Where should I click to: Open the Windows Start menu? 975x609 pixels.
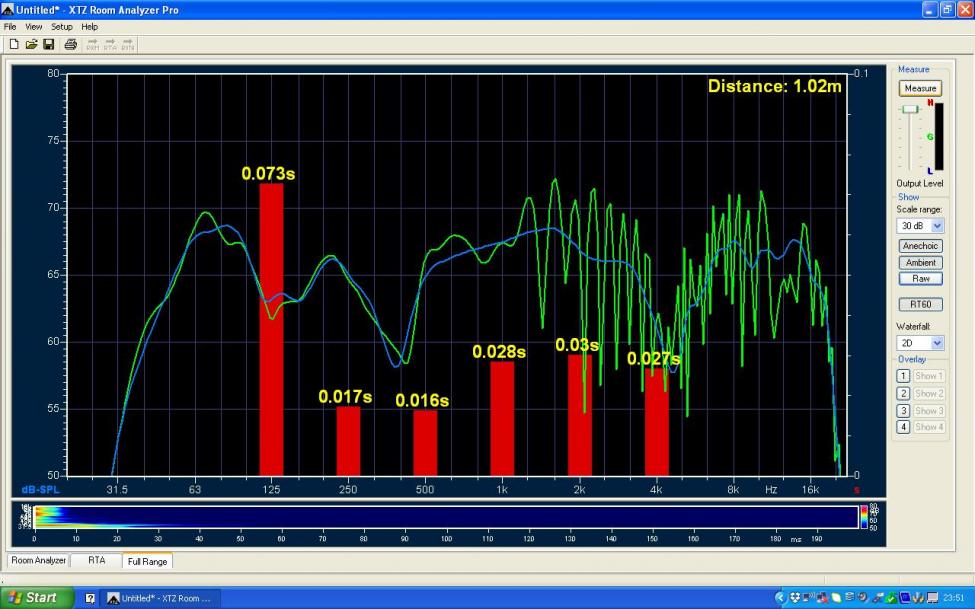coord(37,598)
